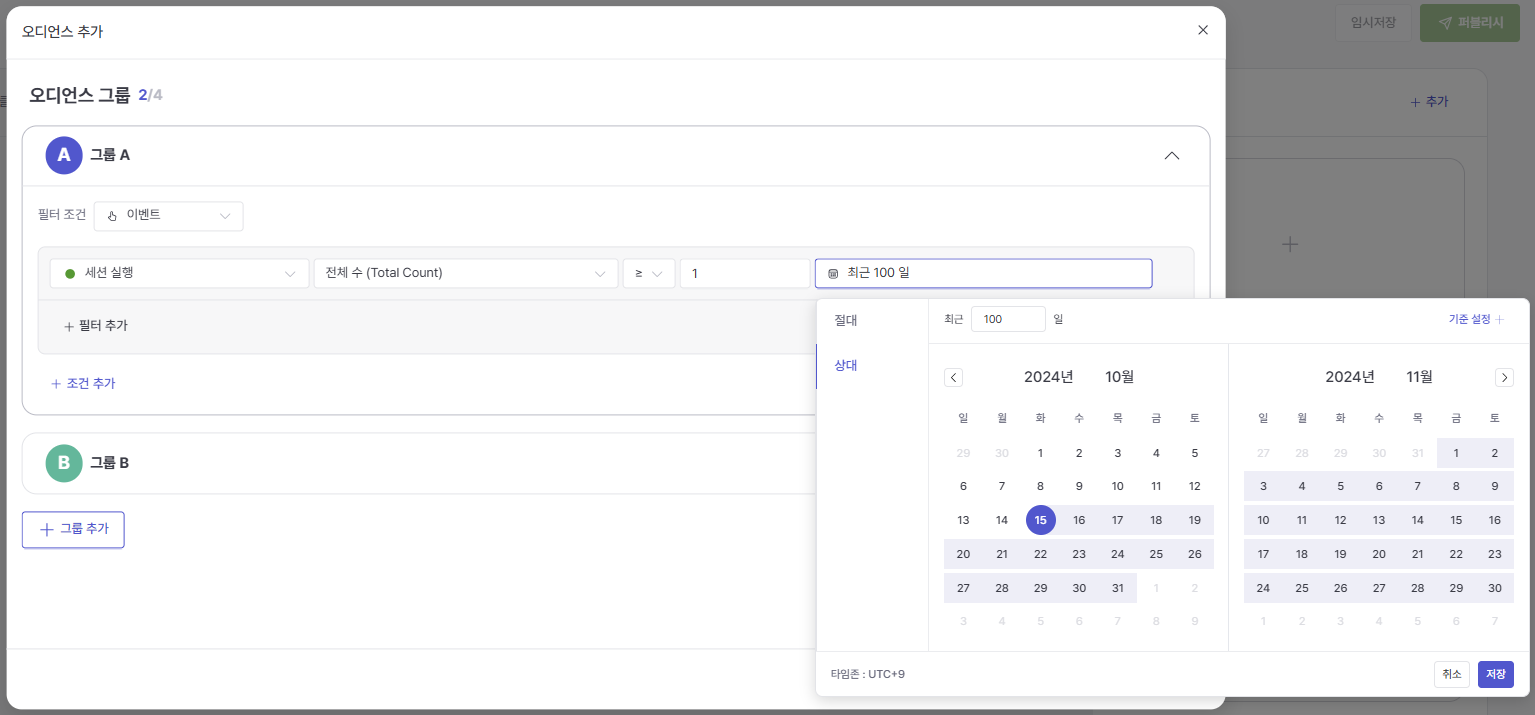Go to next month in calendar

pyautogui.click(x=1504, y=377)
